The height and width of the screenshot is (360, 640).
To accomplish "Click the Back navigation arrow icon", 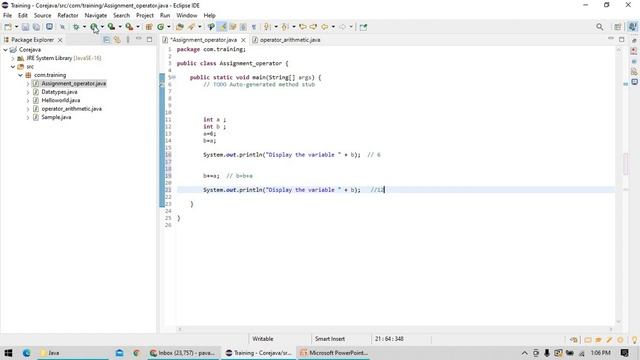I will tap(324, 27).
